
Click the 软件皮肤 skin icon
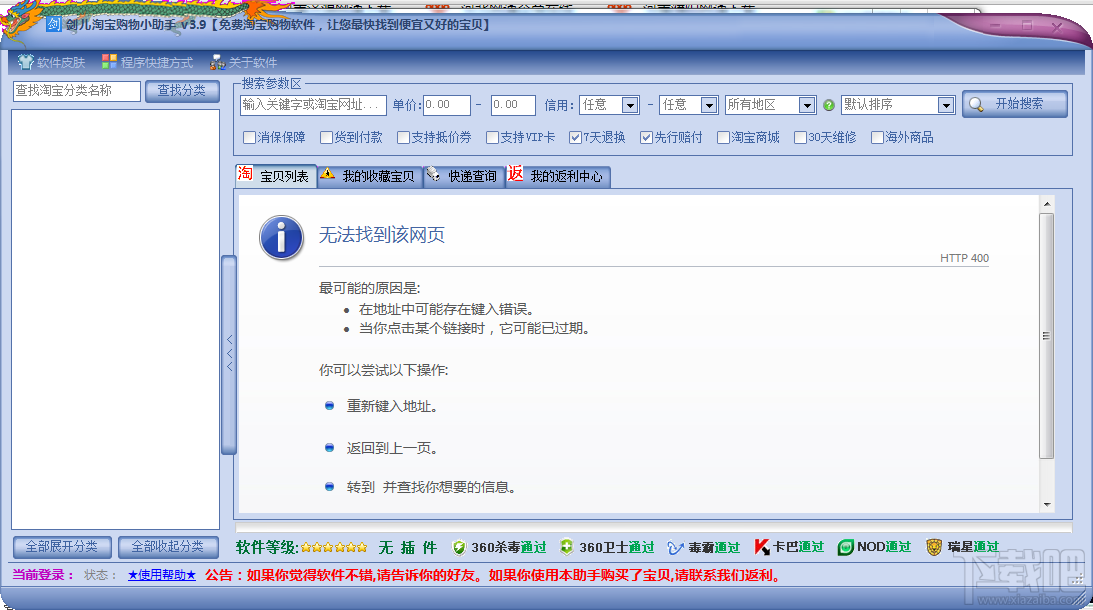point(26,62)
